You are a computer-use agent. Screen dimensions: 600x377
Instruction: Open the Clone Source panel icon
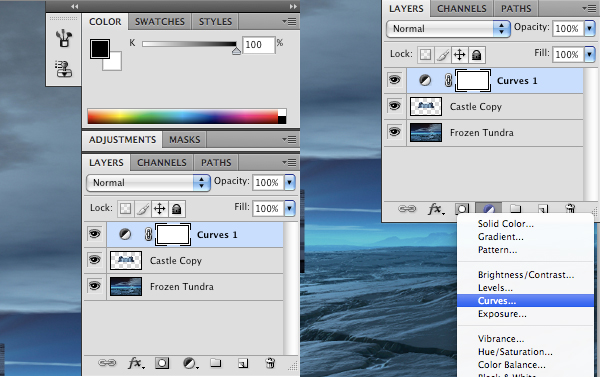(64, 69)
